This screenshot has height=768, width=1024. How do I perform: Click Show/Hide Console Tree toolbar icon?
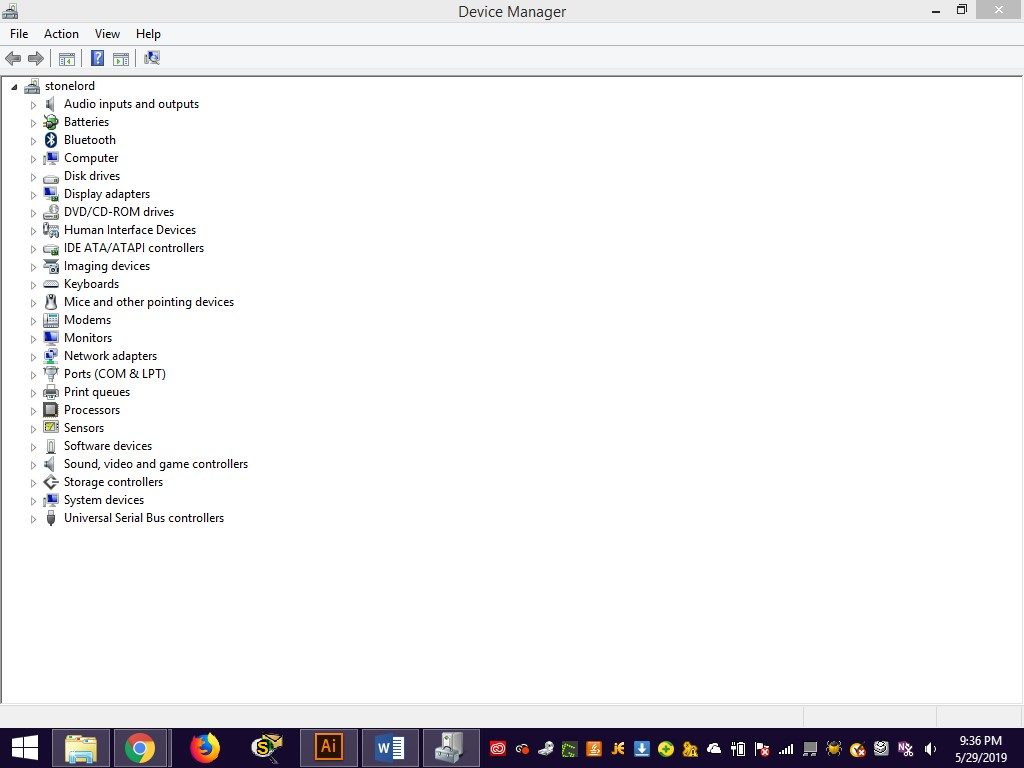[x=67, y=59]
